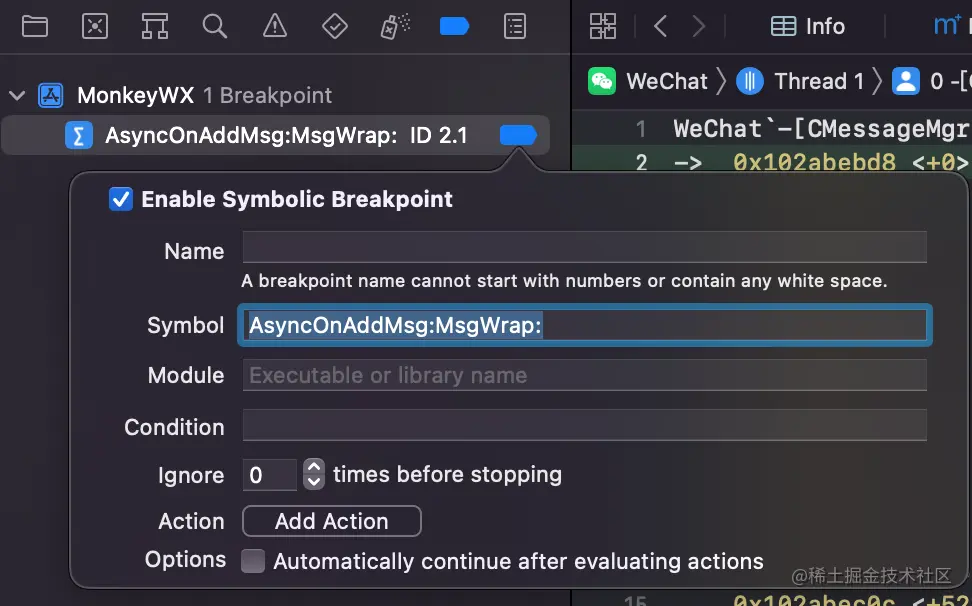Click the stack frame person icon
The image size is (972, 606).
click(x=906, y=81)
